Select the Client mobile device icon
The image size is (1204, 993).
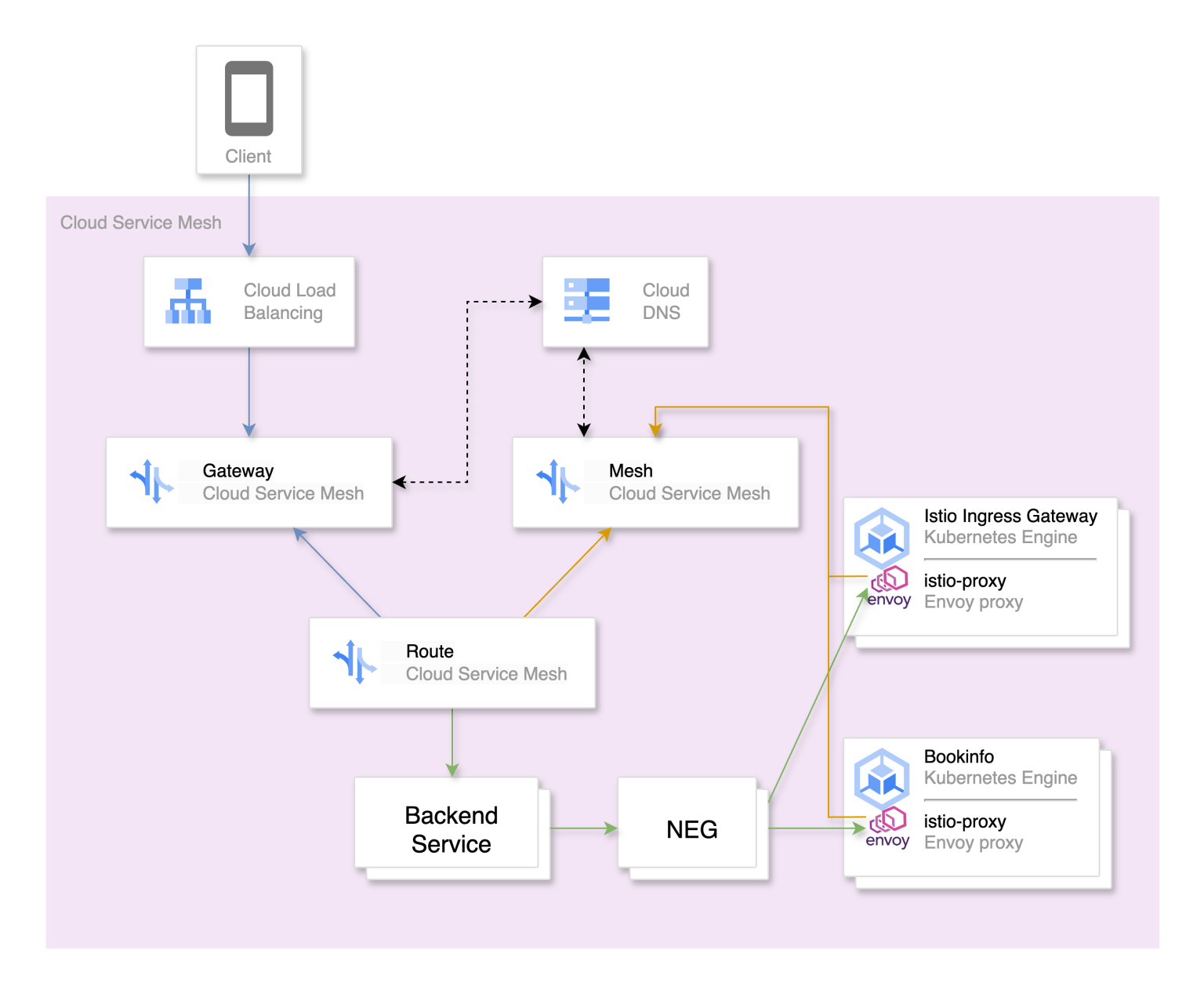[249, 96]
